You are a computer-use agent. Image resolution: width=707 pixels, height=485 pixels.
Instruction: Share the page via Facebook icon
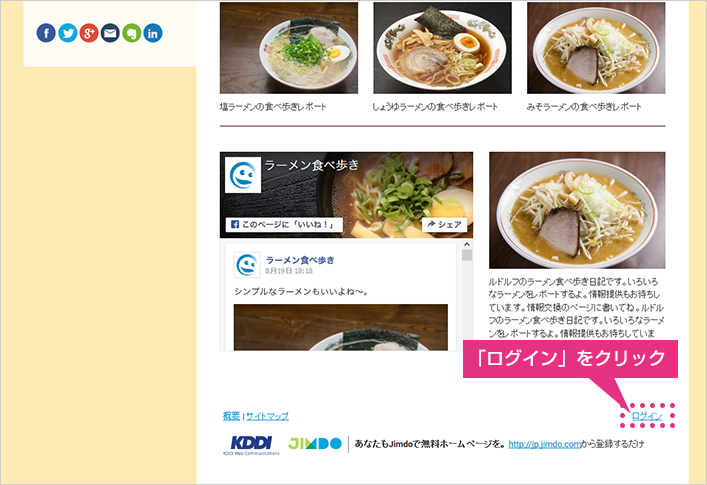point(46,33)
